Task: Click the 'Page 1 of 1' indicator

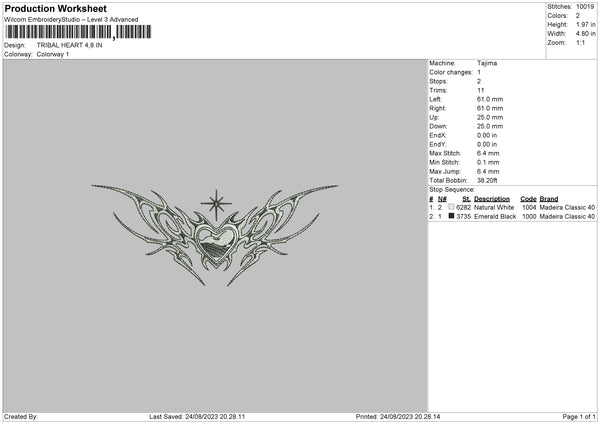Action: point(579,416)
